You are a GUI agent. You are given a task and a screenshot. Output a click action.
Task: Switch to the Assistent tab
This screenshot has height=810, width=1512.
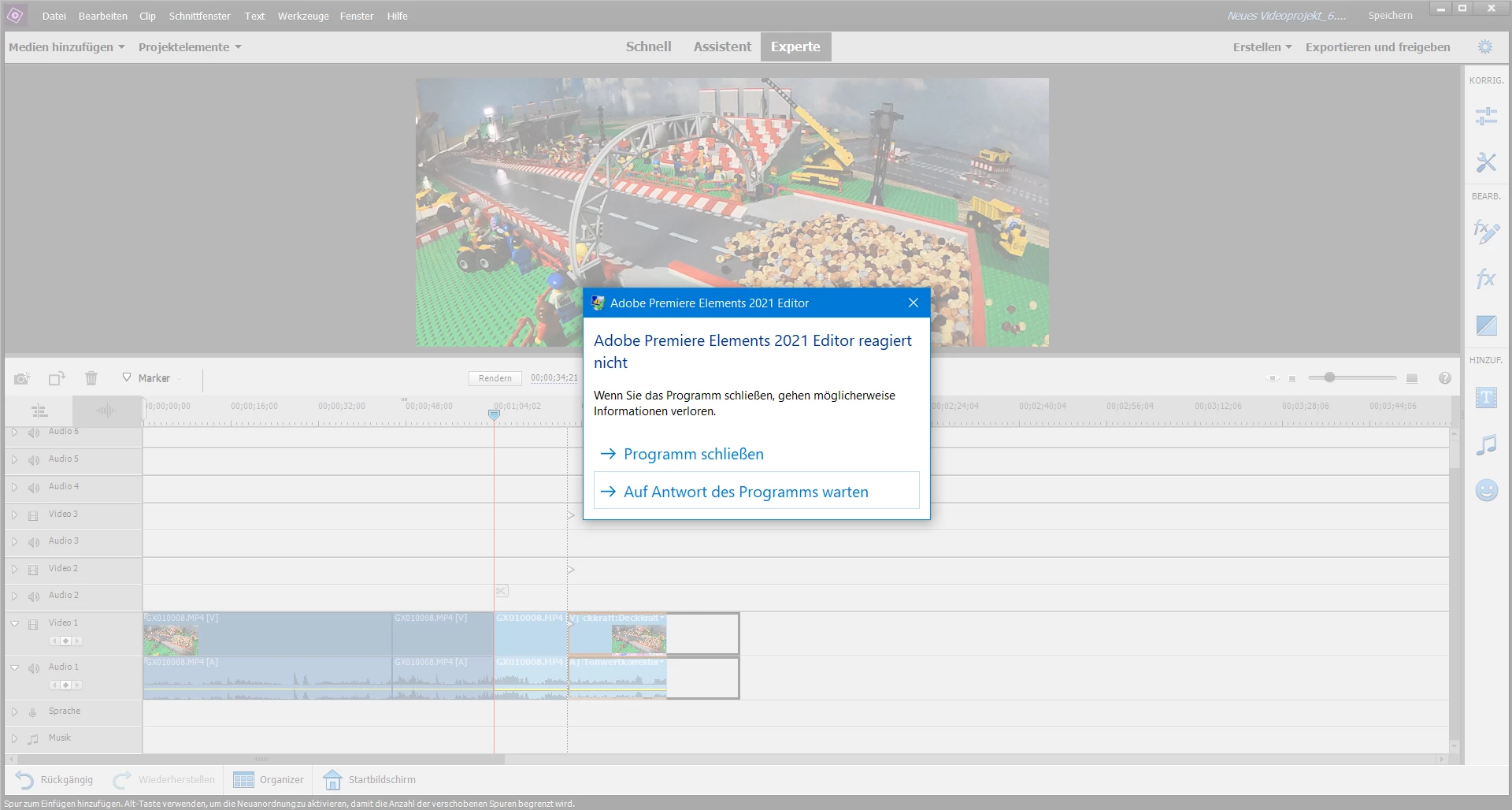722,46
